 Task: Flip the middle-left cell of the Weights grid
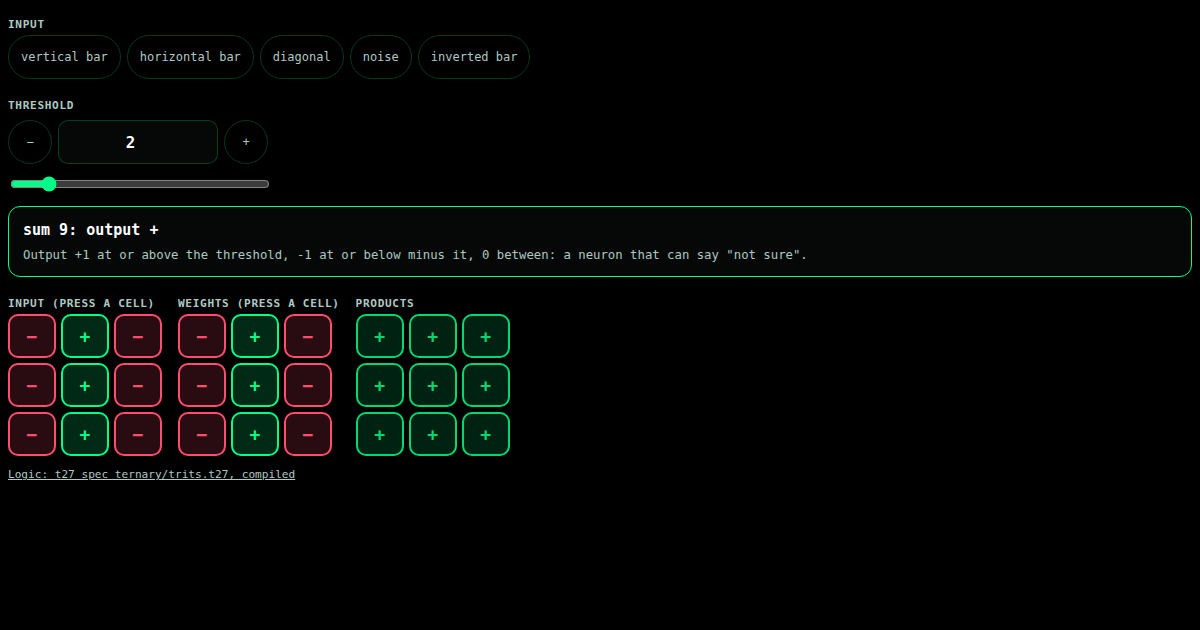coord(202,385)
